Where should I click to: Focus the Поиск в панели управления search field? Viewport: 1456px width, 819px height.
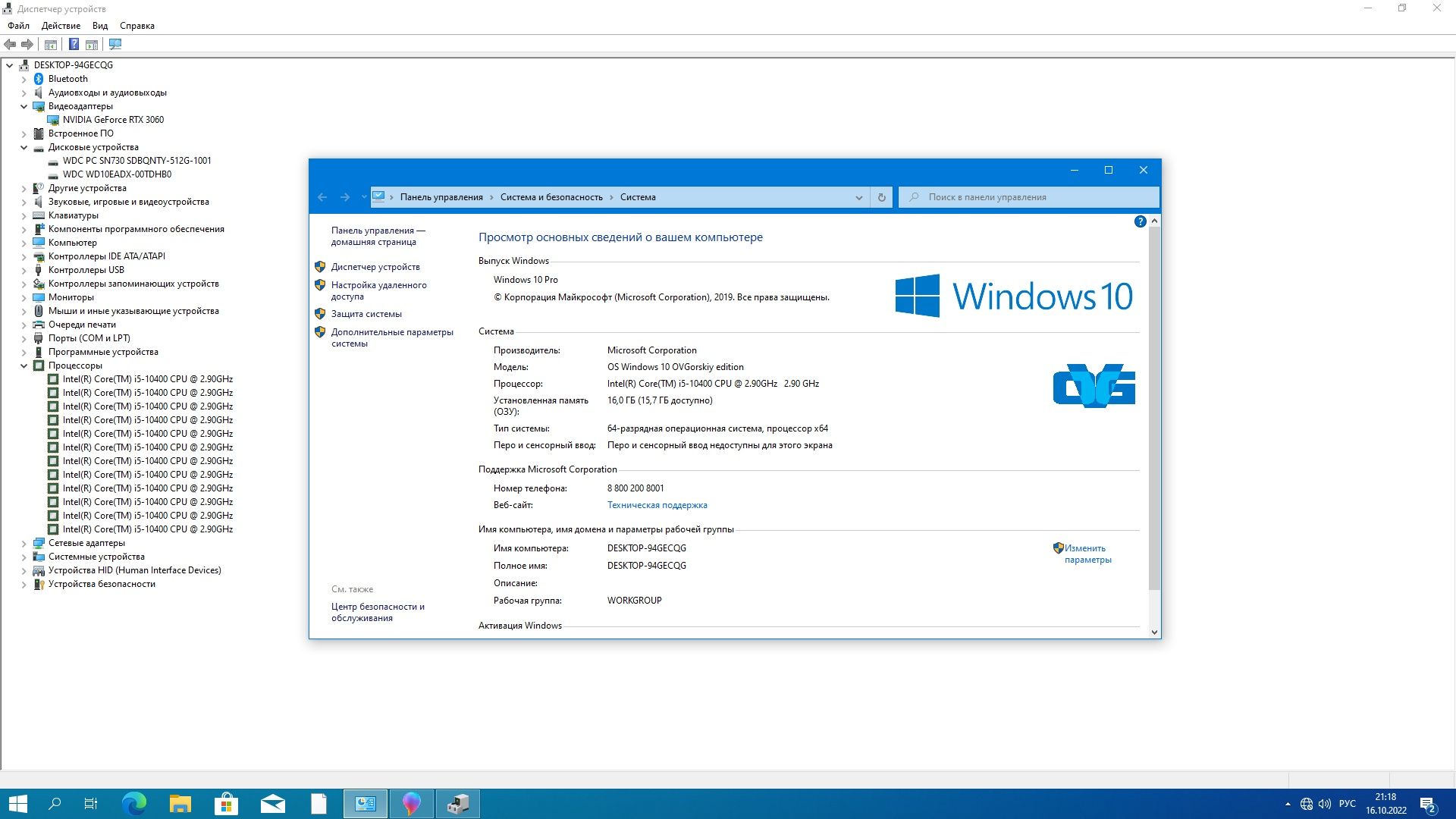point(1029,197)
